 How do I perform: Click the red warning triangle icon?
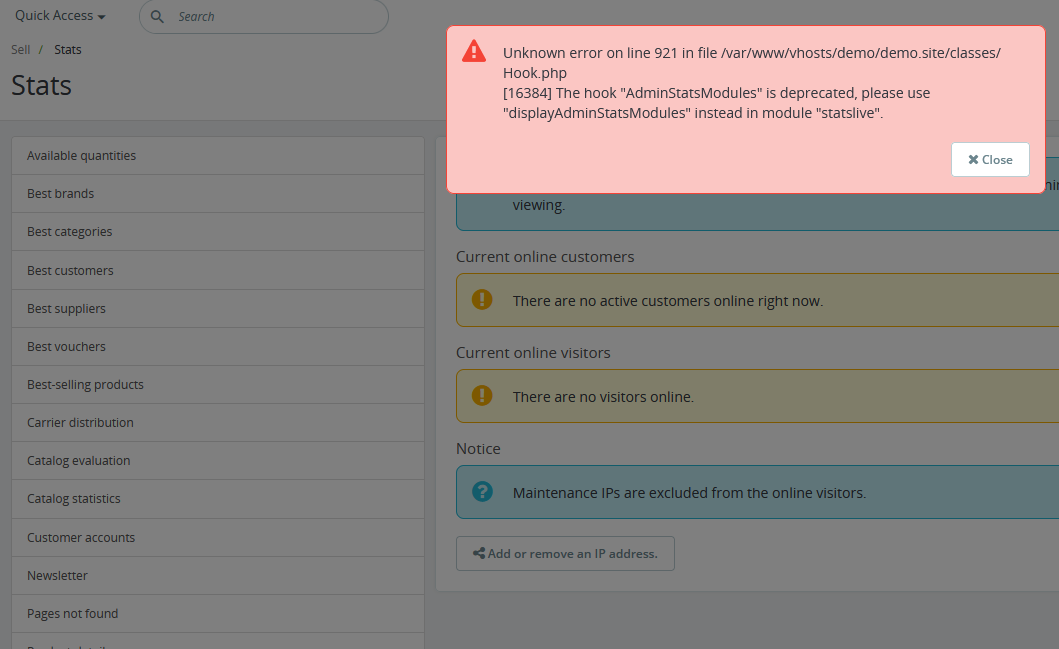pyautogui.click(x=474, y=52)
